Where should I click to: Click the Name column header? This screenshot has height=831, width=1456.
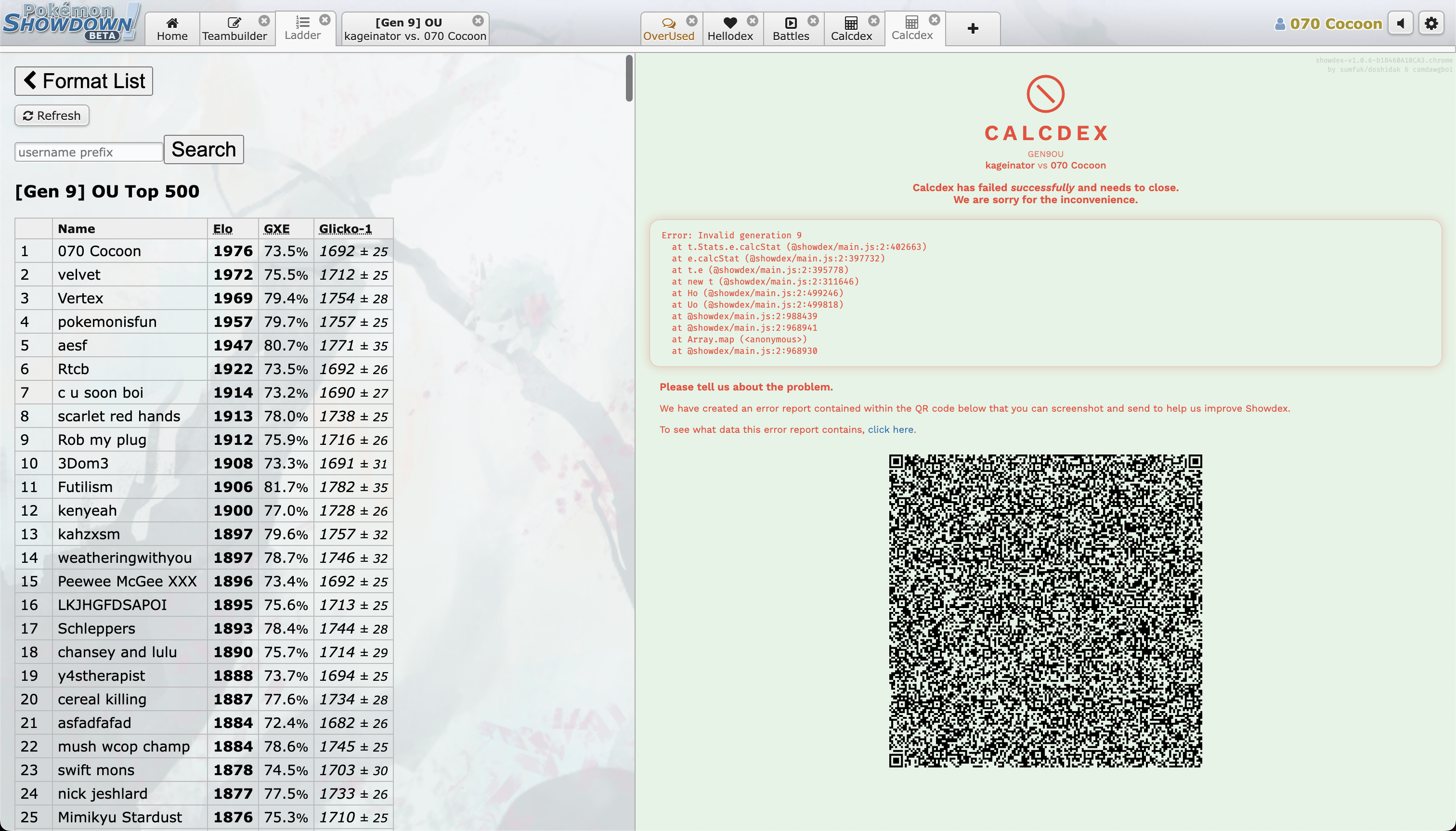[77, 229]
